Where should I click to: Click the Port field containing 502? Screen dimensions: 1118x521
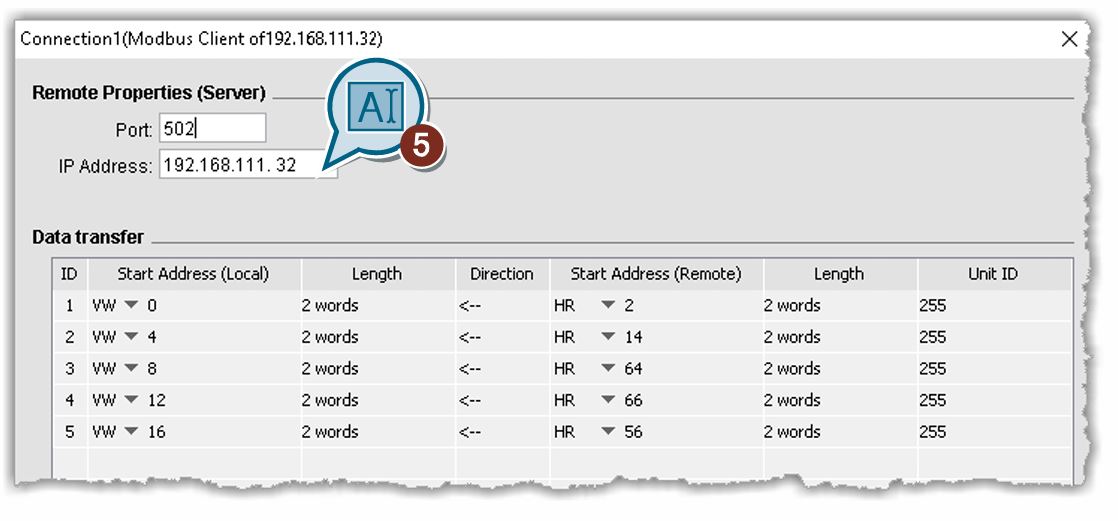[211, 129]
